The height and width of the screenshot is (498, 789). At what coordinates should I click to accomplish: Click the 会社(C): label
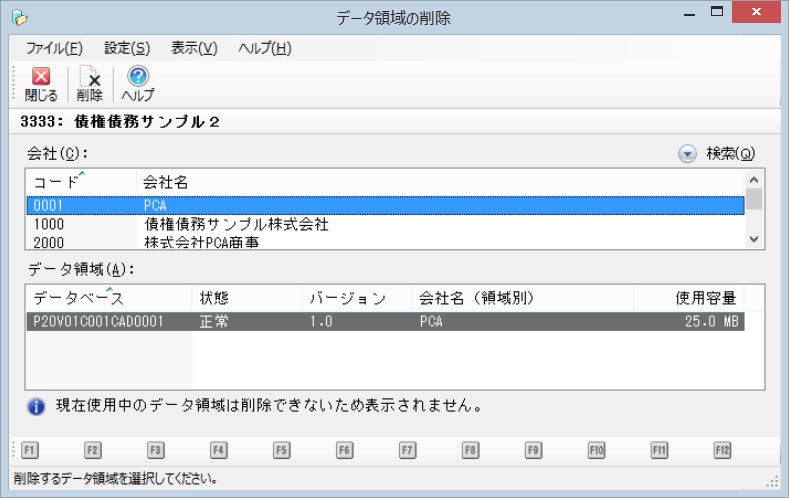pyautogui.click(x=57, y=153)
